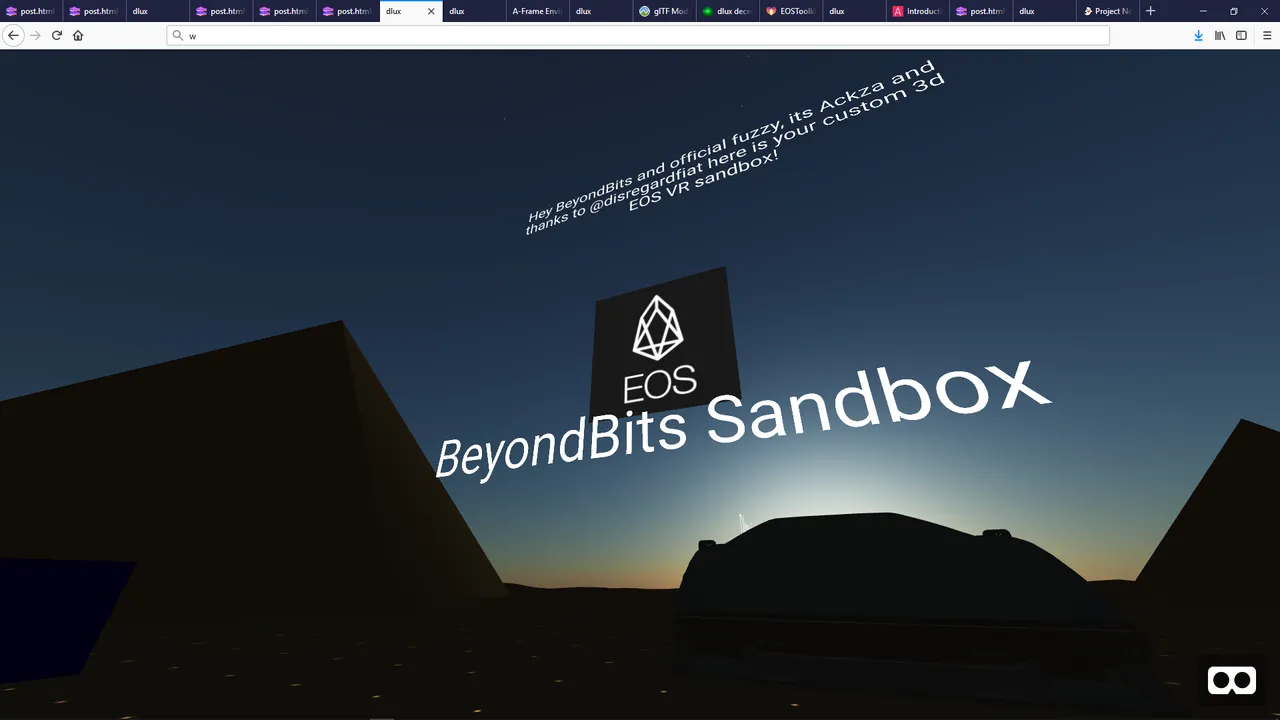
Task: Open the browser home page
Action: pyautogui.click(x=78, y=35)
